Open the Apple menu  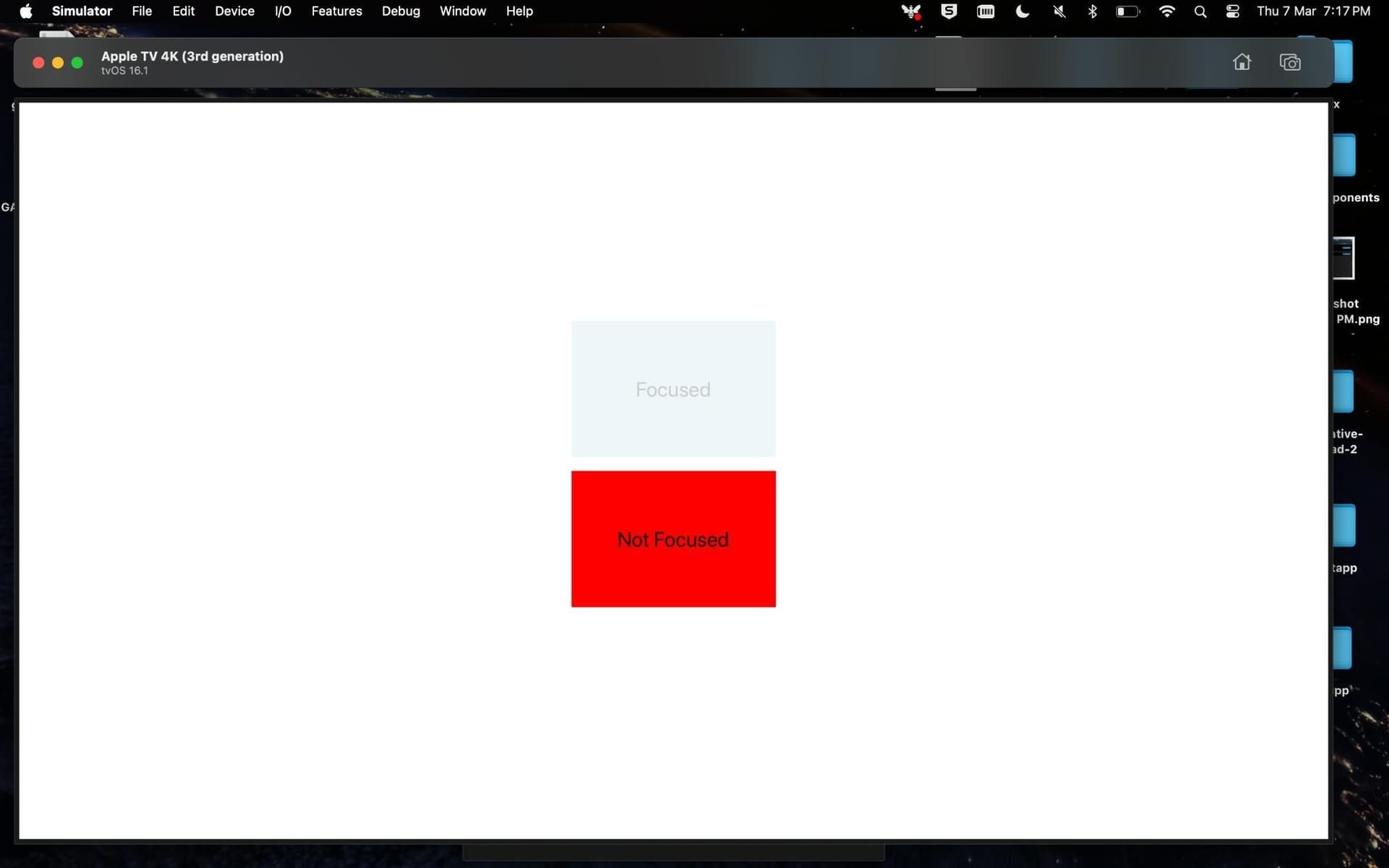tap(26, 12)
